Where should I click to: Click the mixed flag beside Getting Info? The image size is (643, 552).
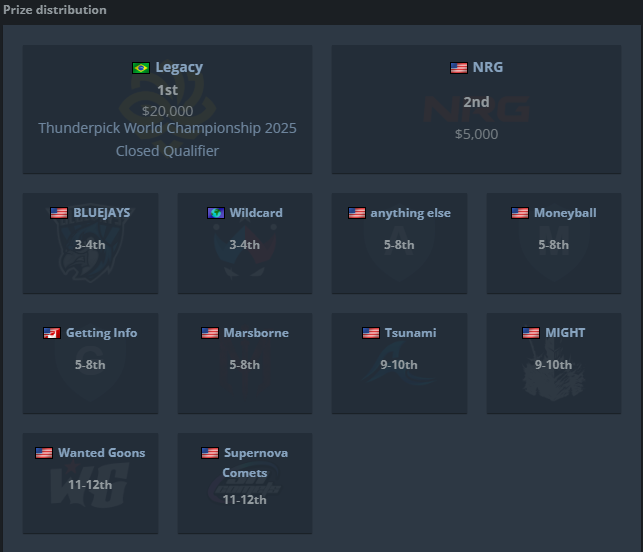pyautogui.click(x=52, y=333)
